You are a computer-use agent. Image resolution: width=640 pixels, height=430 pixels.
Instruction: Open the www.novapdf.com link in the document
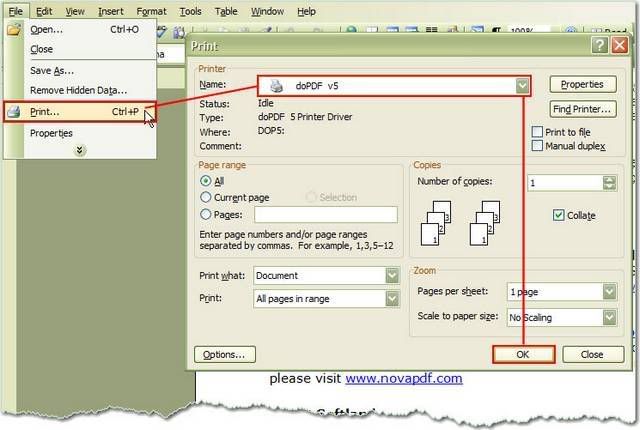(x=404, y=378)
